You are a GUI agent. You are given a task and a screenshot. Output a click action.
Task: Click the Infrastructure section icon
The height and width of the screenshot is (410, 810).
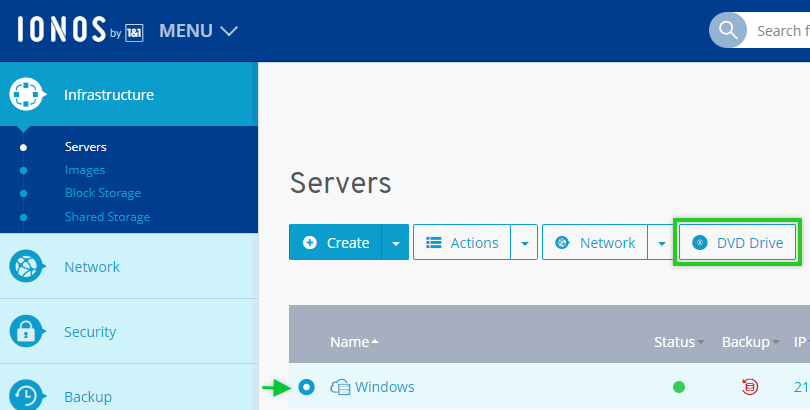(27, 95)
